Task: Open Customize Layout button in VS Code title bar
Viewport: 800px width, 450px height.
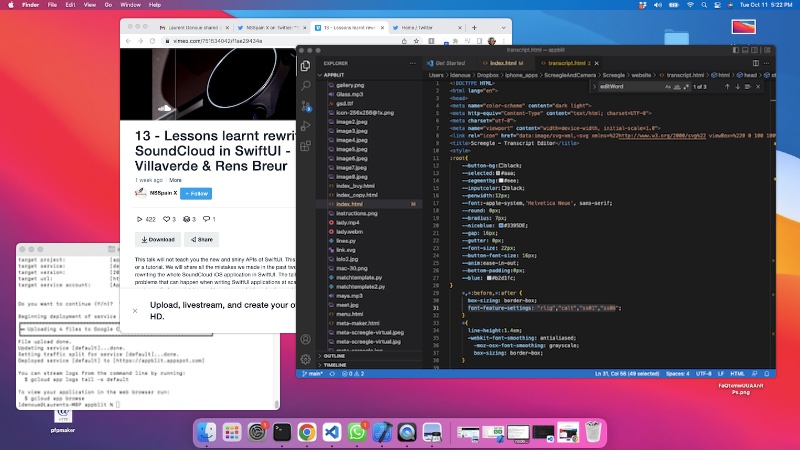Action: [767, 50]
